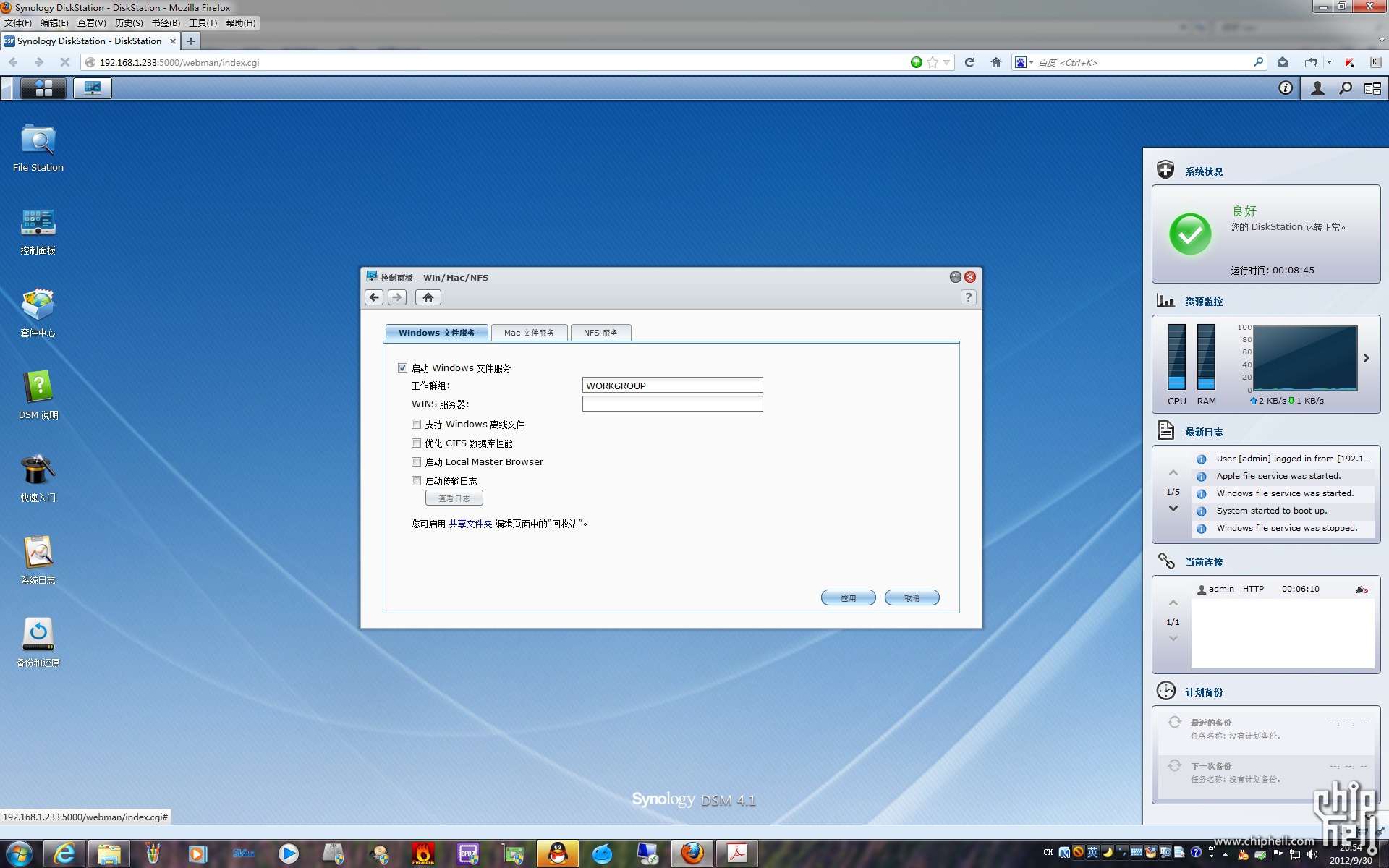
Task: Show next log page with down chevron
Action: (x=1173, y=509)
